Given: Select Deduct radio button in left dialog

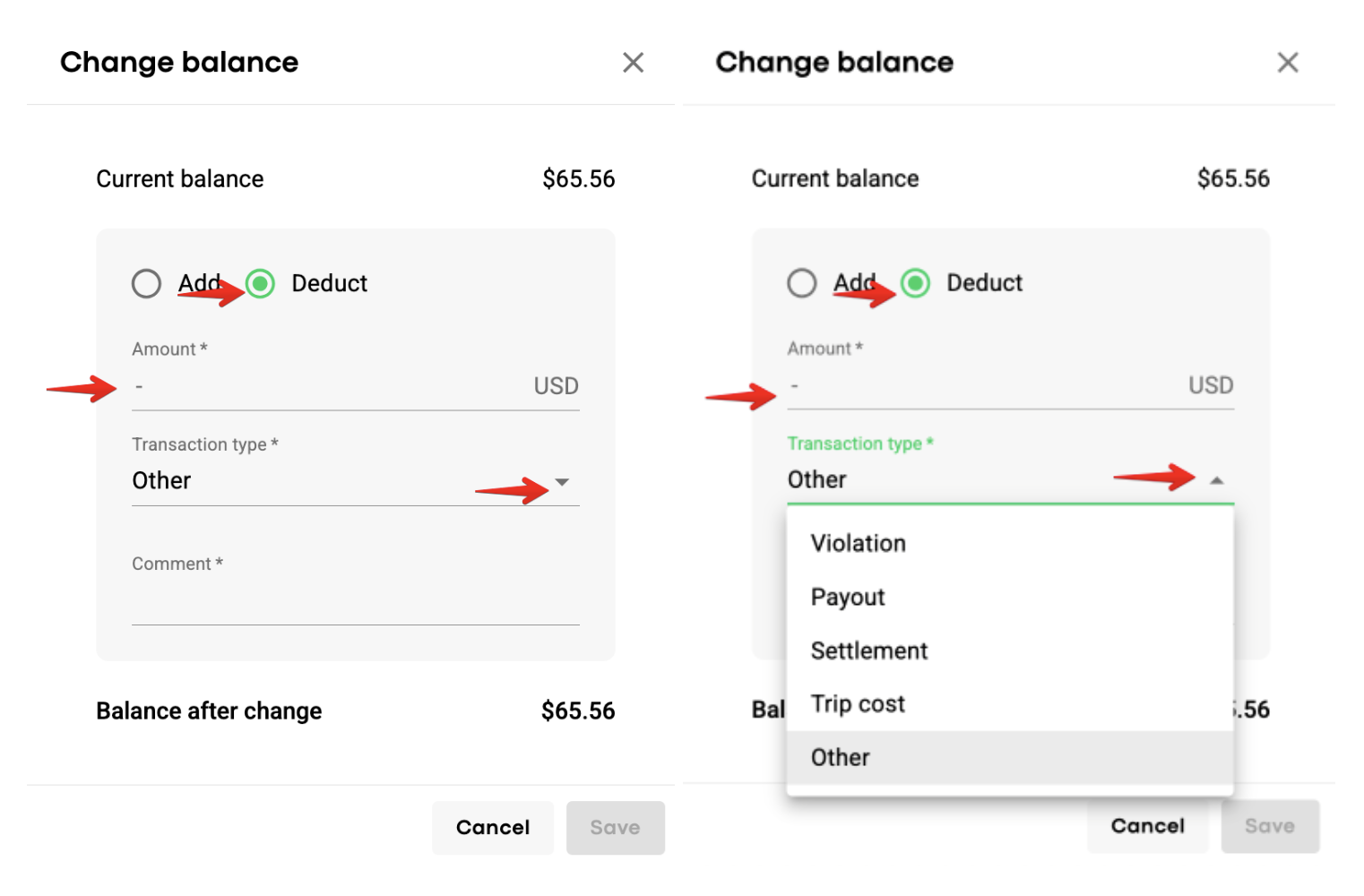Looking at the screenshot, I should pyautogui.click(x=261, y=284).
